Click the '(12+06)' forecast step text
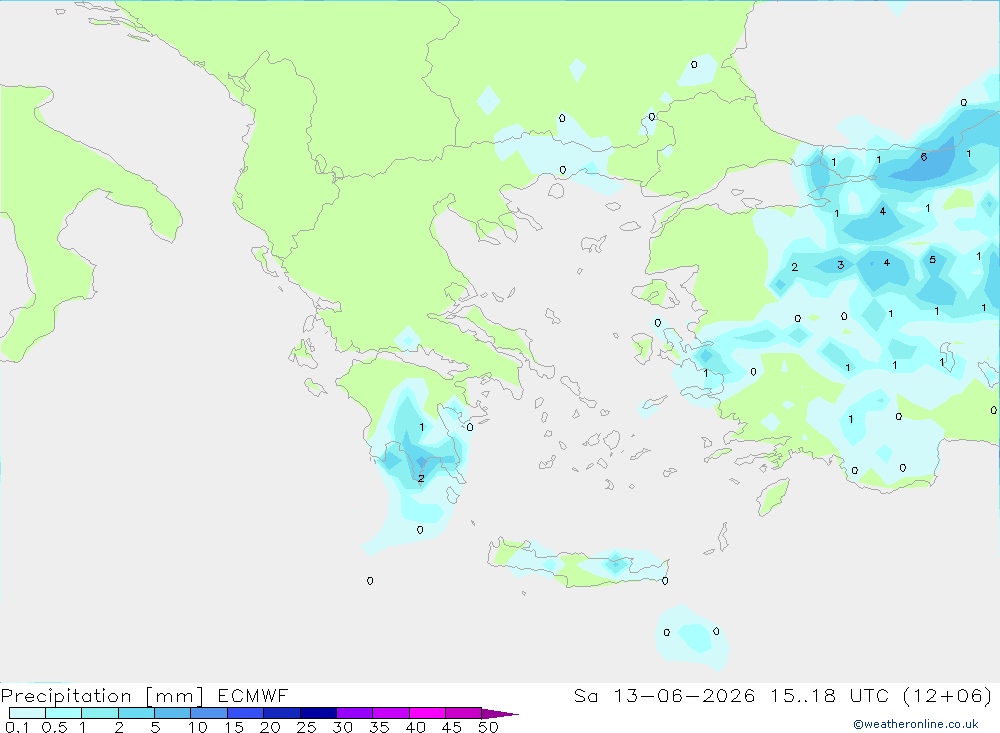Viewport: 1000px width, 733px height. [x=948, y=695]
